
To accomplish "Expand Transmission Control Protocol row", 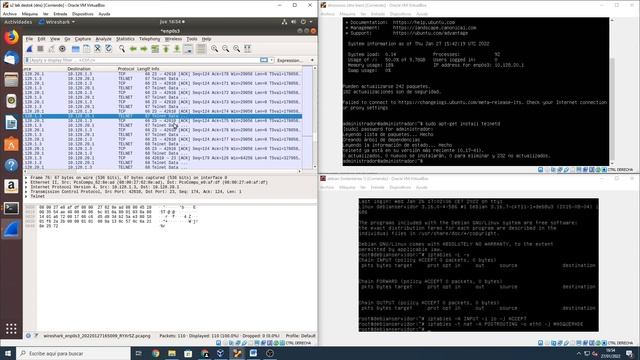I will point(26,191).
